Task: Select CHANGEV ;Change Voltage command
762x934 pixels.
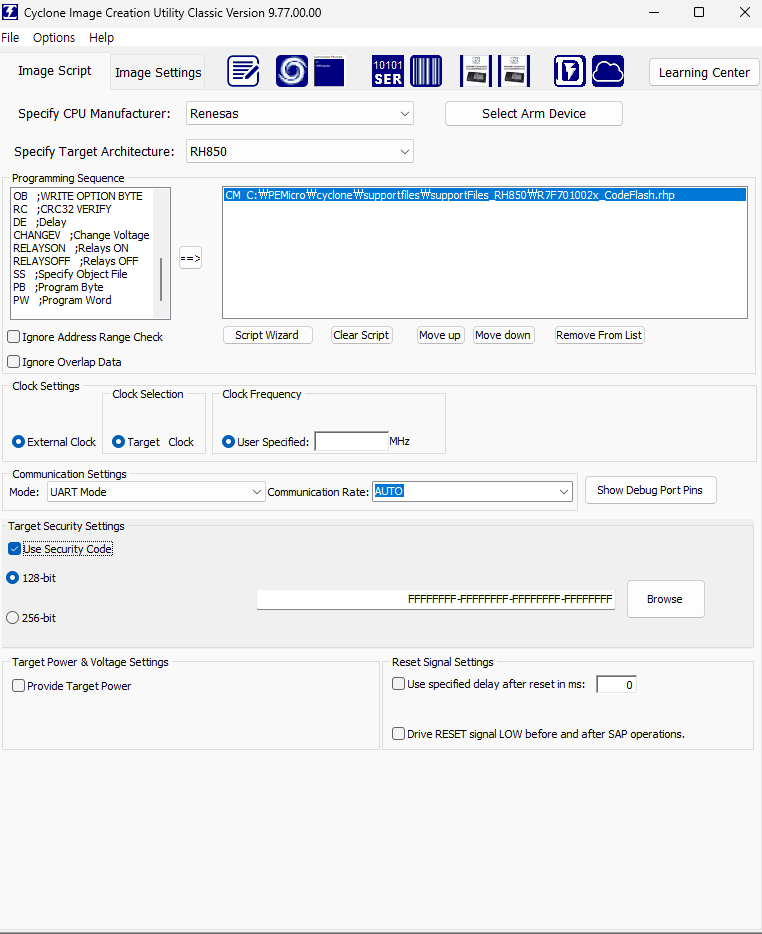Action: [x=82, y=235]
